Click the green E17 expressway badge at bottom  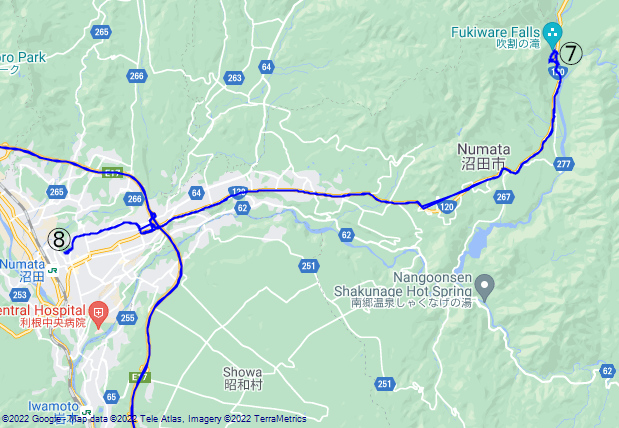click(x=140, y=377)
